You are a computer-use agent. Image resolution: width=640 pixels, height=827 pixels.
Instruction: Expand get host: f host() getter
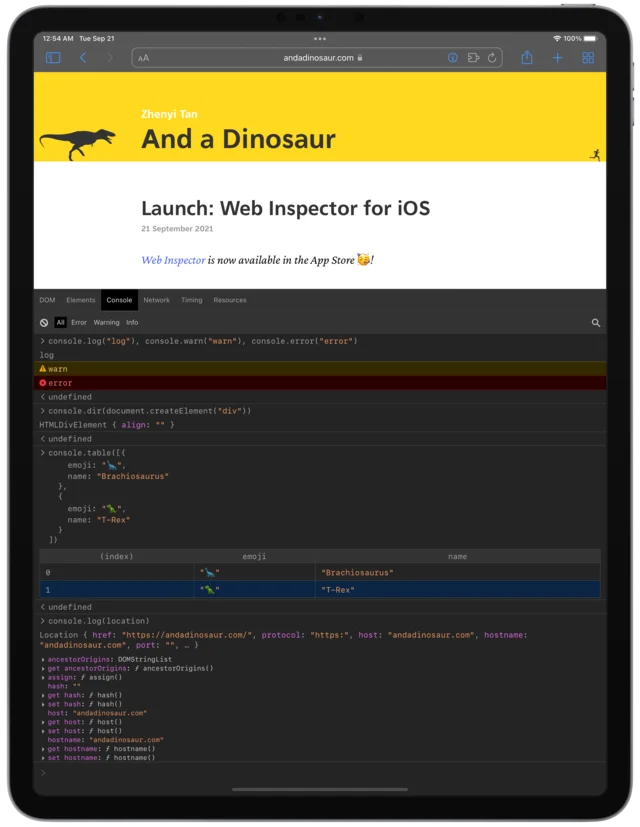(x=43, y=722)
